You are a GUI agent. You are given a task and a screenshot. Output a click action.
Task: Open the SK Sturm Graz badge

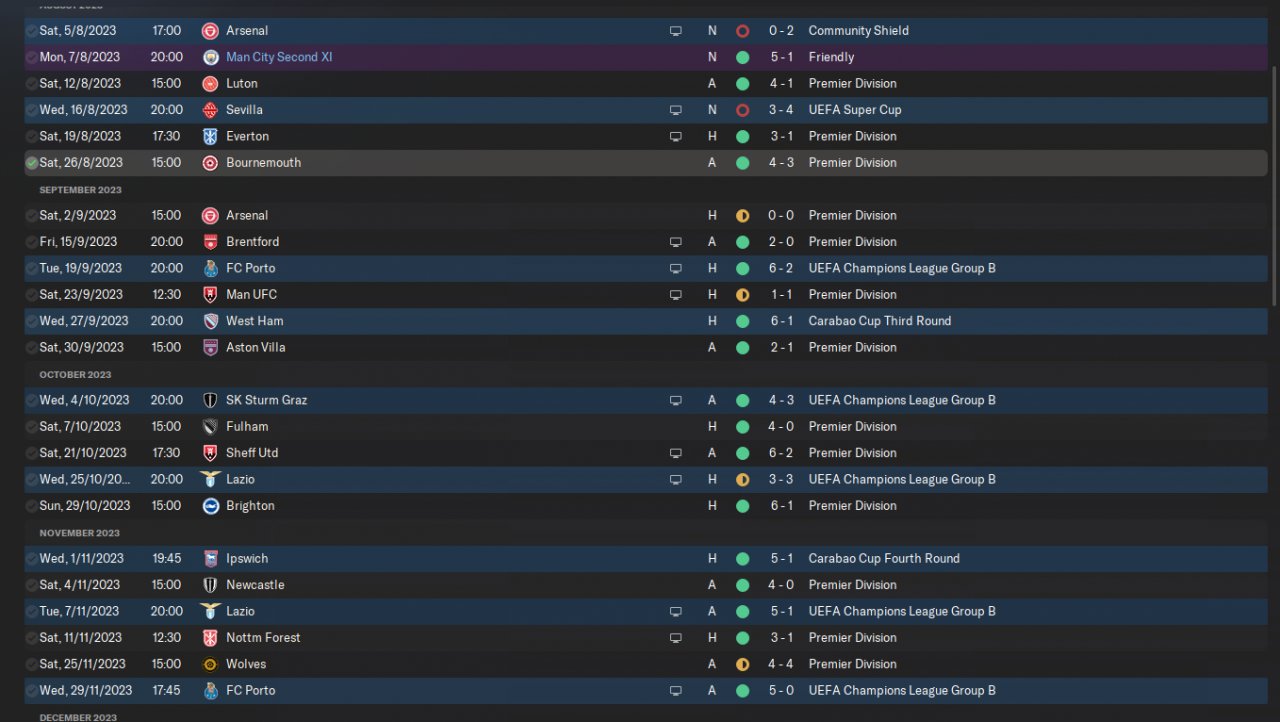(210, 400)
